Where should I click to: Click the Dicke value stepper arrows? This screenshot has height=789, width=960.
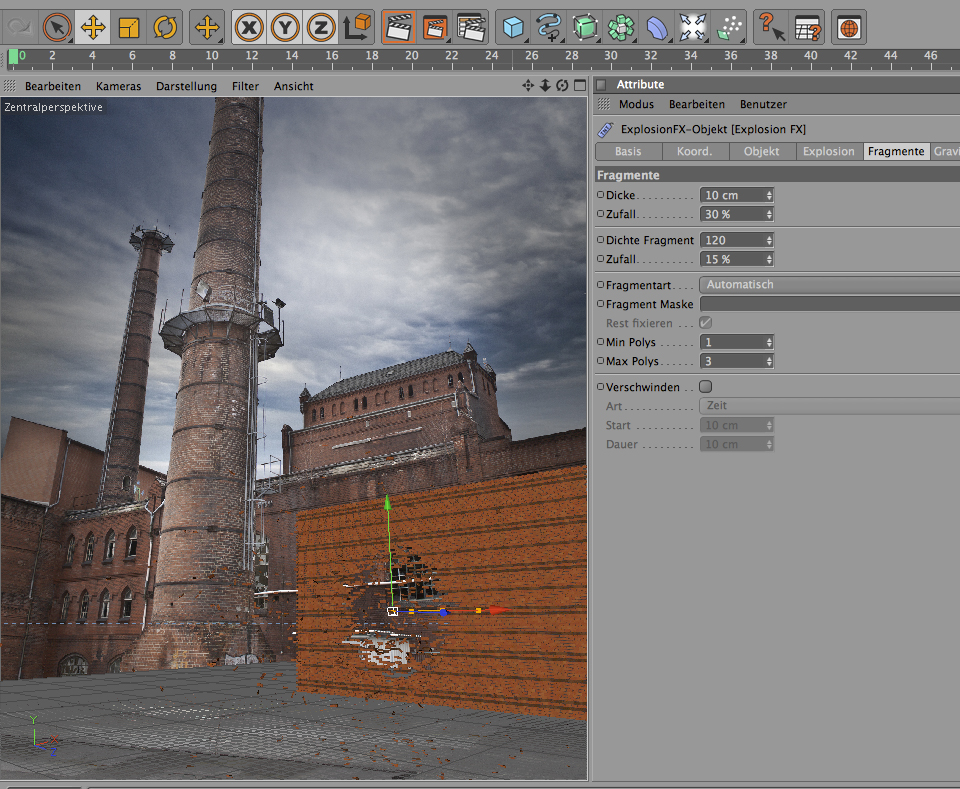pos(769,195)
